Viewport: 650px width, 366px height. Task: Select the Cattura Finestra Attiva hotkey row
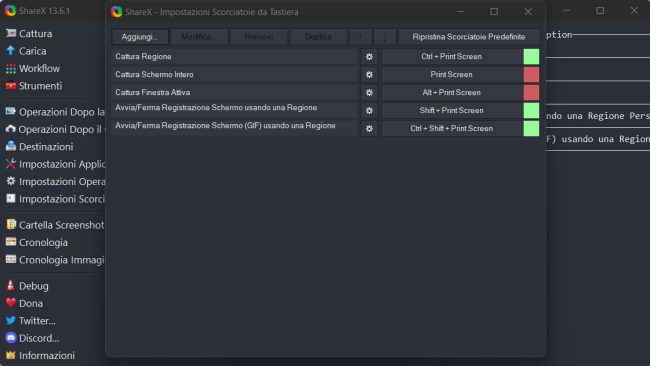pyautogui.click(x=235, y=92)
